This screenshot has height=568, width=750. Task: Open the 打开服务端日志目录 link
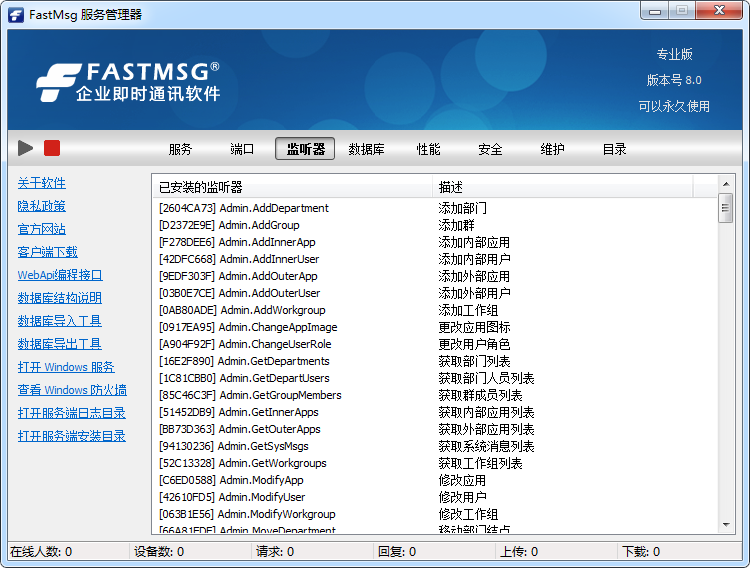point(72,412)
